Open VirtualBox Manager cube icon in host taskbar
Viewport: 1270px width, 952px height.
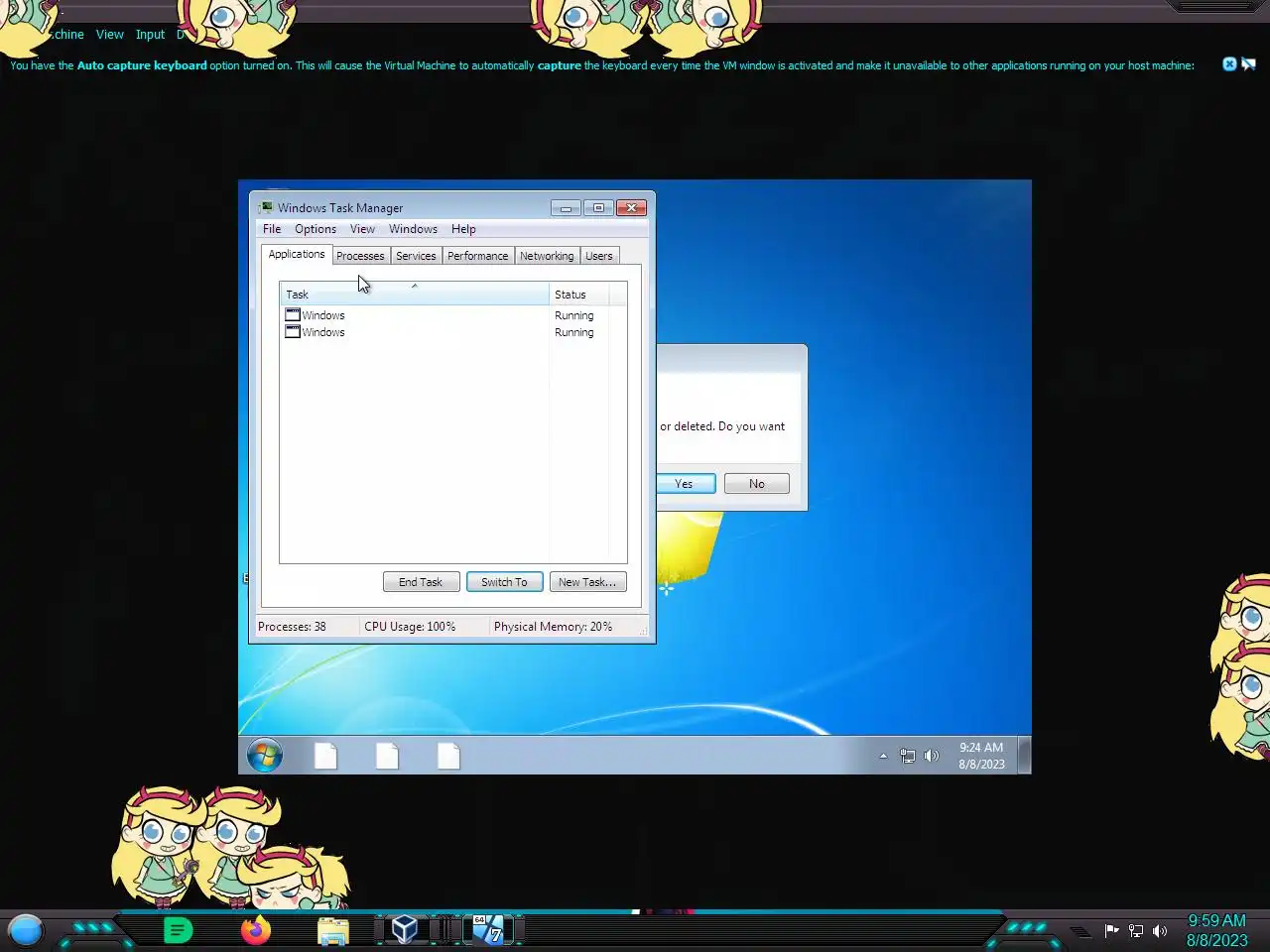pos(404,929)
